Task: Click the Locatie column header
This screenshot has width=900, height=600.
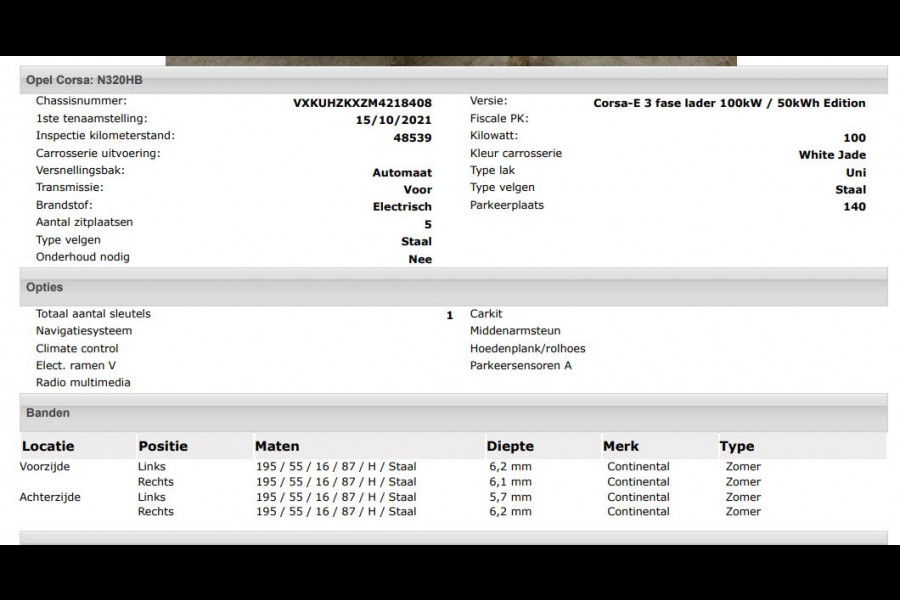Action: click(x=48, y=446)
